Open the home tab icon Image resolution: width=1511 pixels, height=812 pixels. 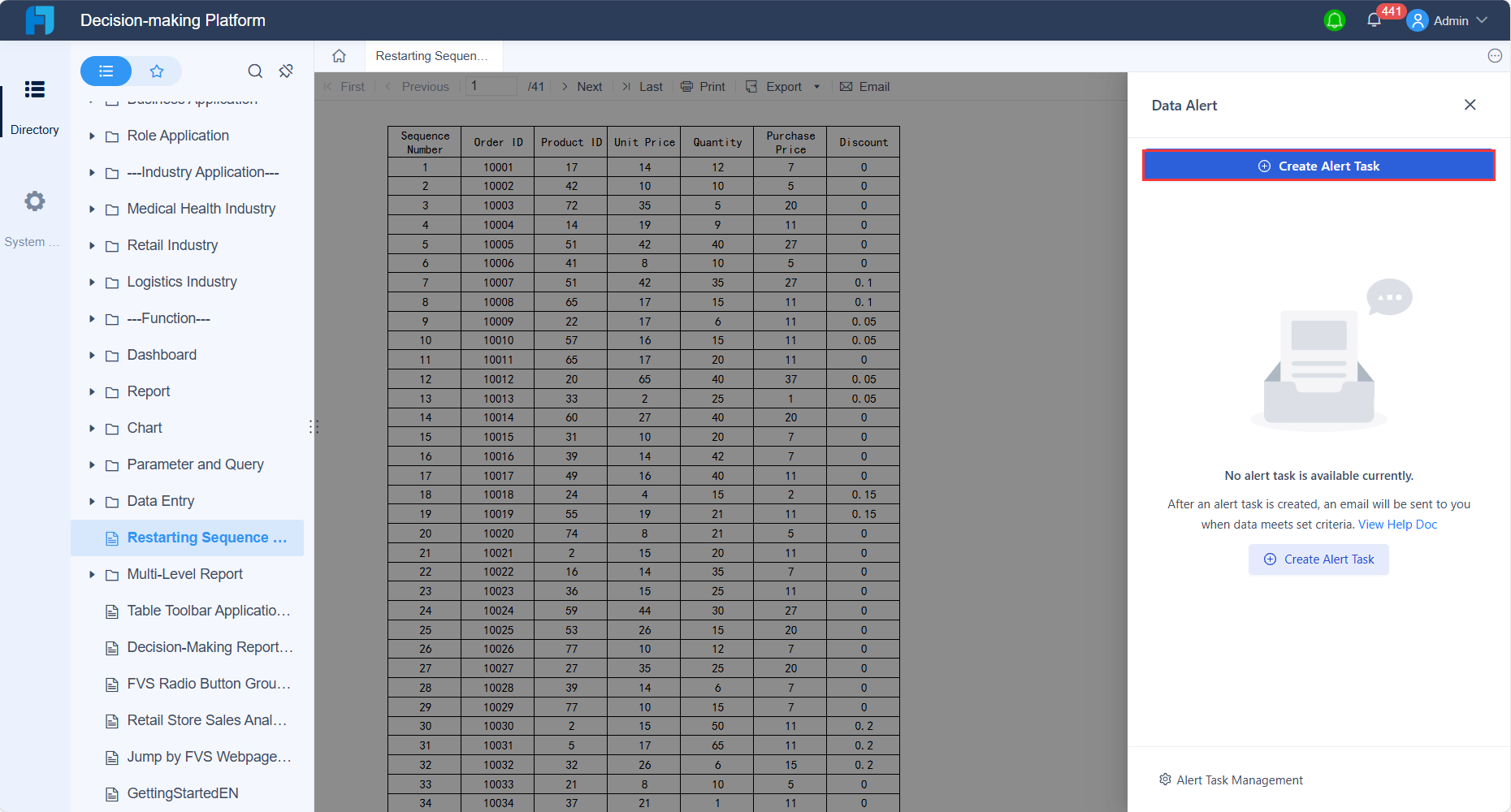coord(339,56)
